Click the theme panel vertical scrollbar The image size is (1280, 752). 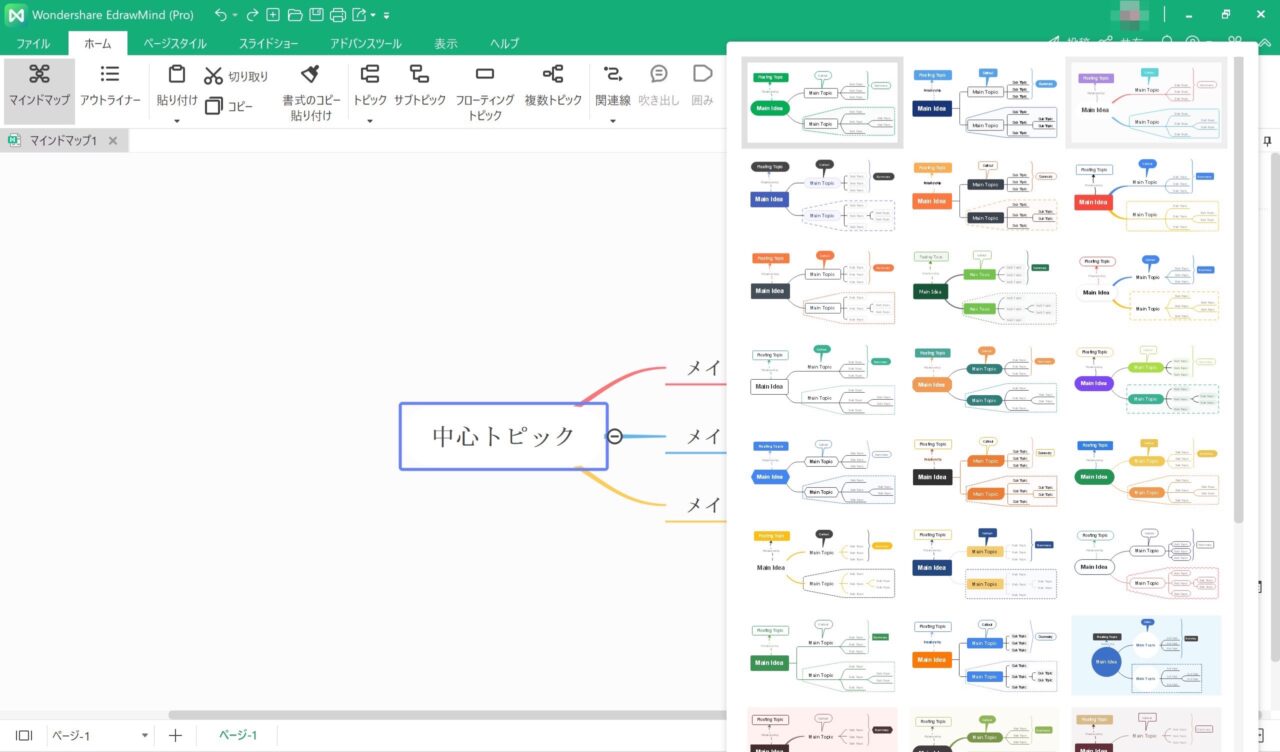[1239, 290]
